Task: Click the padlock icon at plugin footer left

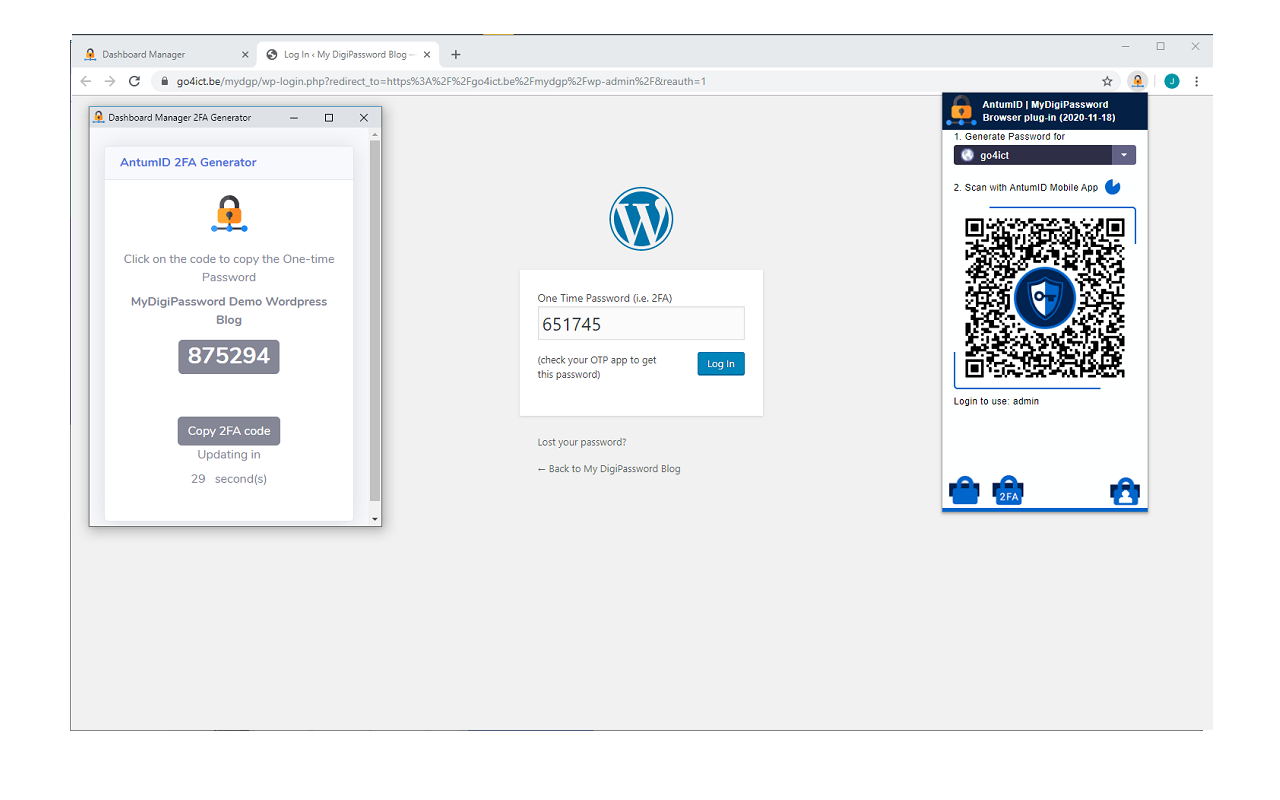Action: click(963, 490)
